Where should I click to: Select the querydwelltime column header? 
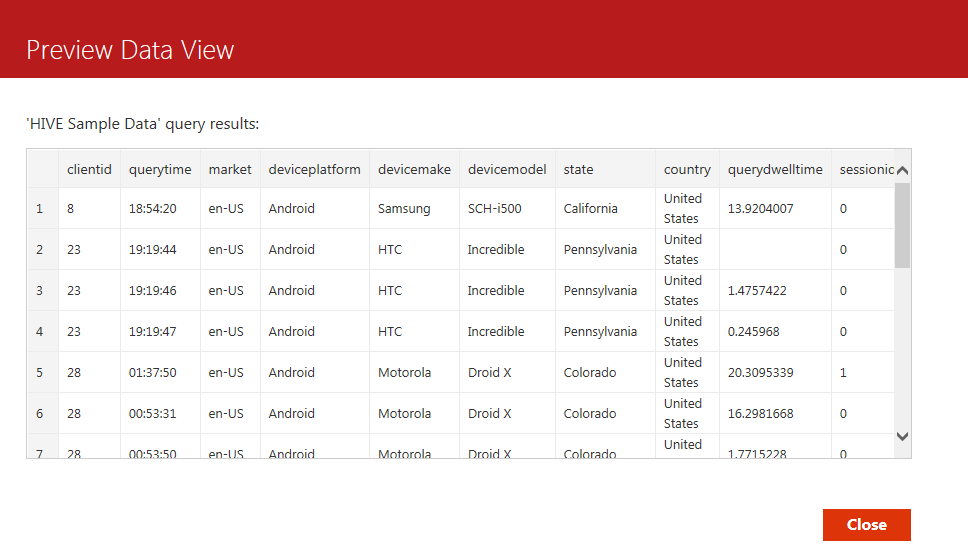(x=775, y=169)
